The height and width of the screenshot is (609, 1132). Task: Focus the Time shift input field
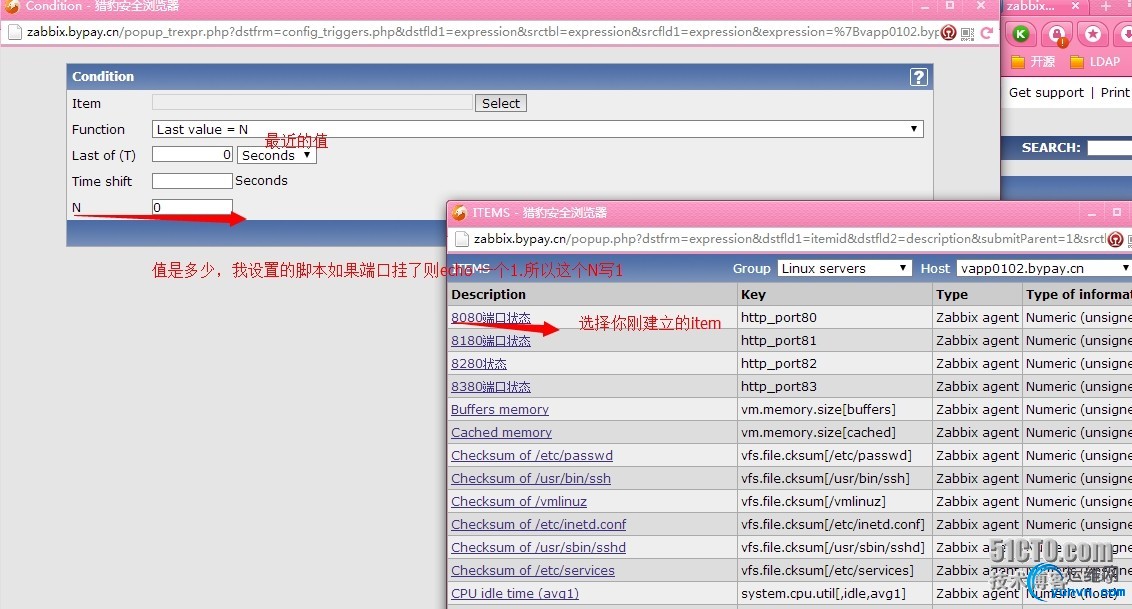[x=192, y=180]
